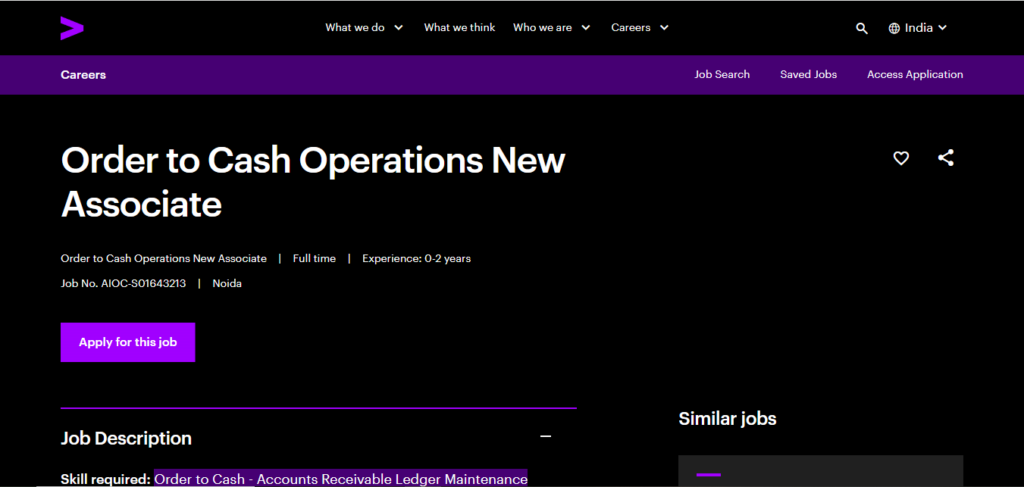Image resolution: width=1024 pixels, height=487 pixels.
Task: Click the Similar jobs heading
Action: (728, 418)
